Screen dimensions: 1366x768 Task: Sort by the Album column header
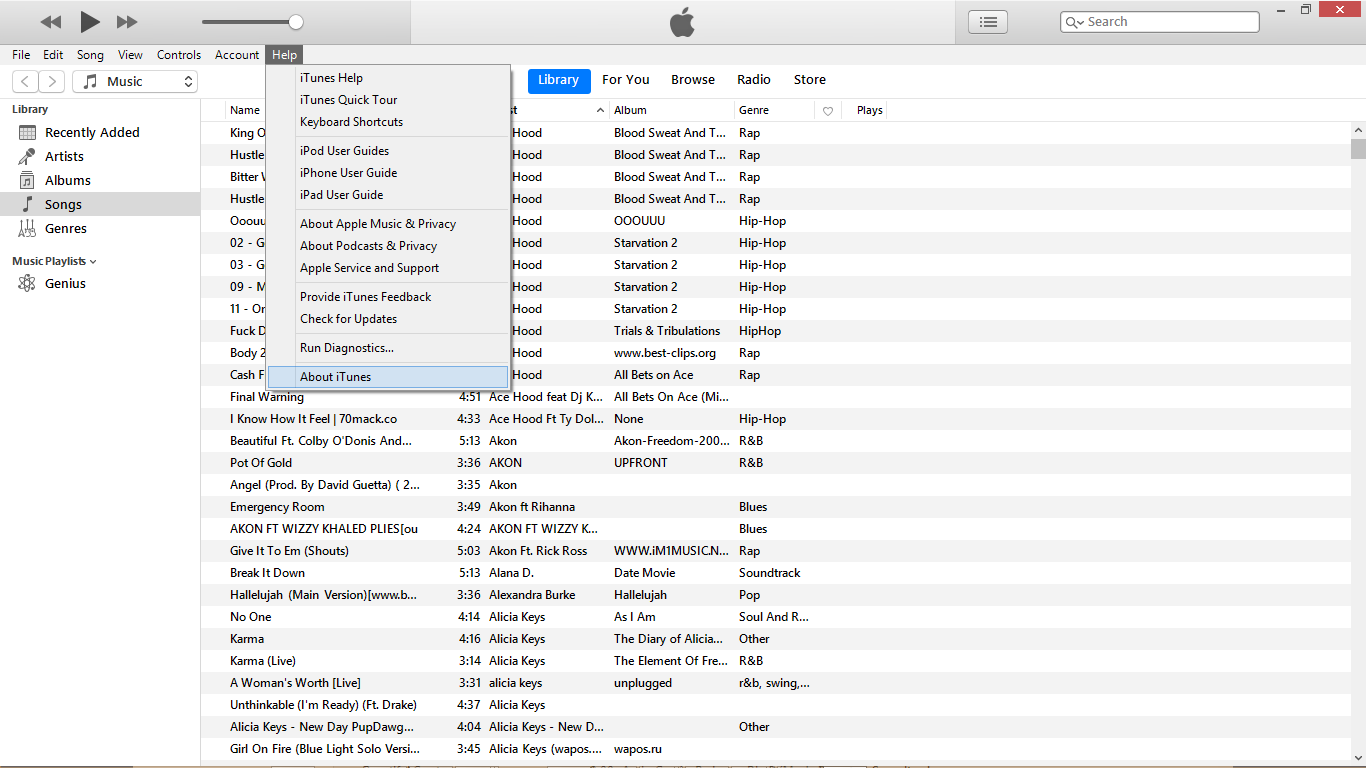[671, 110]
